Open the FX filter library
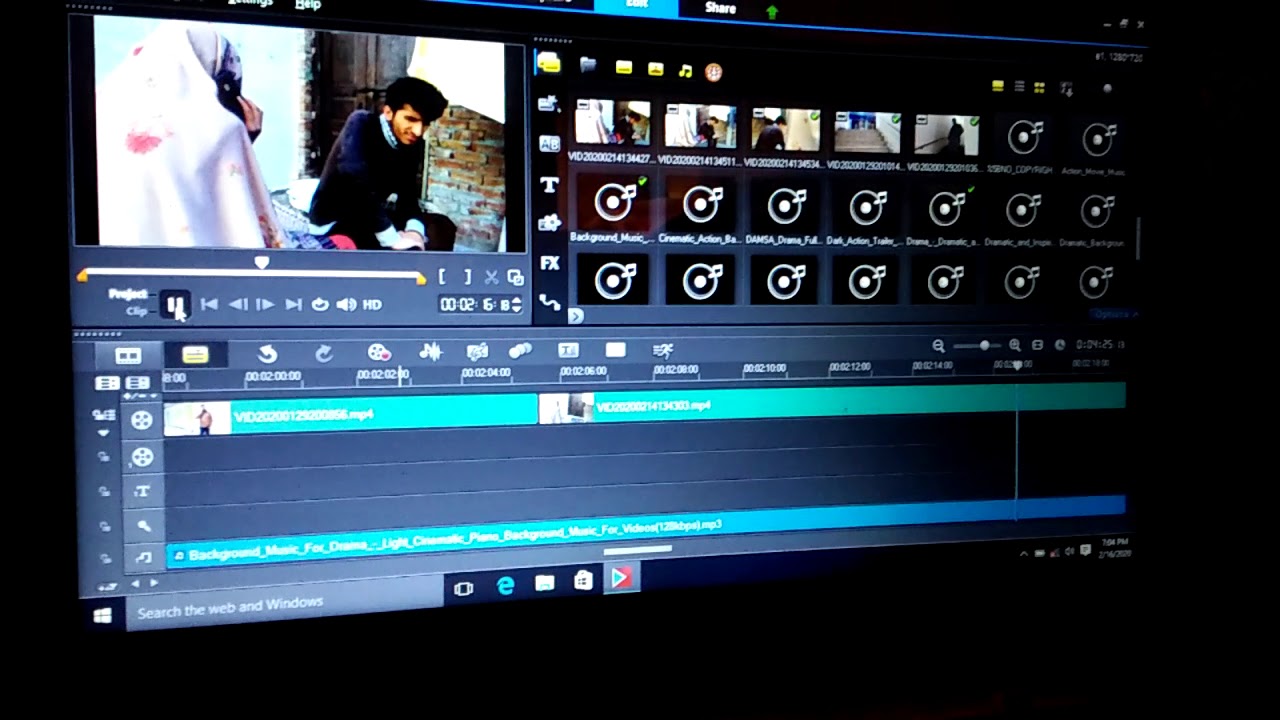Screen dimensions: 1280x720 click(x=549, y=263)
